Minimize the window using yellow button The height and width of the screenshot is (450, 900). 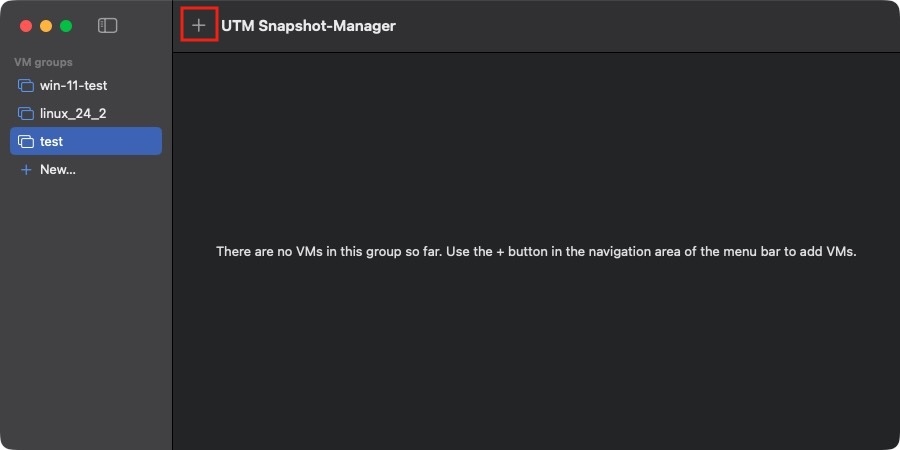tap(46, 26)
